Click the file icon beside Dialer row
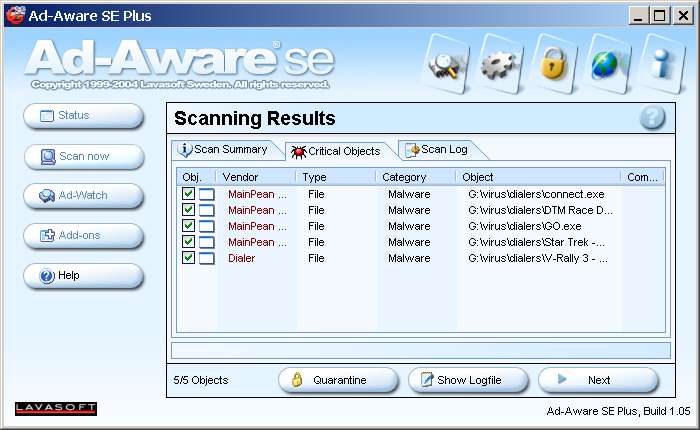 coord(206,258)
